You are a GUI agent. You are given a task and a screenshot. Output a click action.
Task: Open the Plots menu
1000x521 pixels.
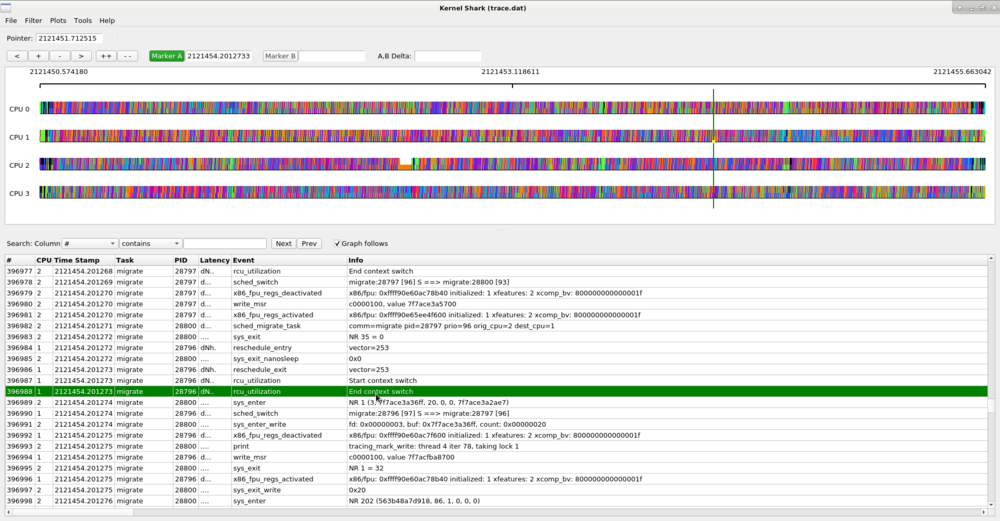click(x=58, y=20)
